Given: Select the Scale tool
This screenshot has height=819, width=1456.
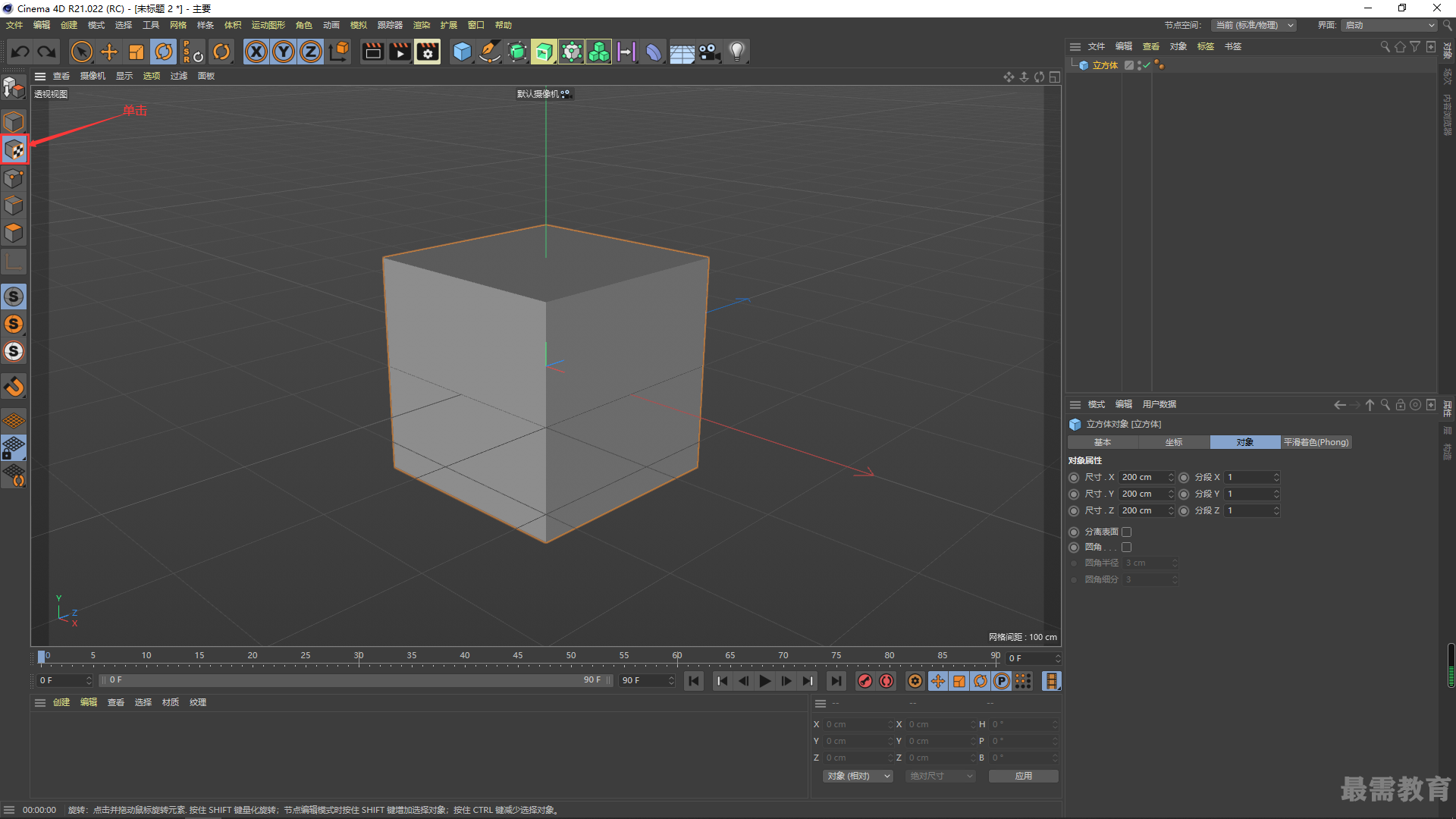Looking at the screenshot, I should point(136,52).
